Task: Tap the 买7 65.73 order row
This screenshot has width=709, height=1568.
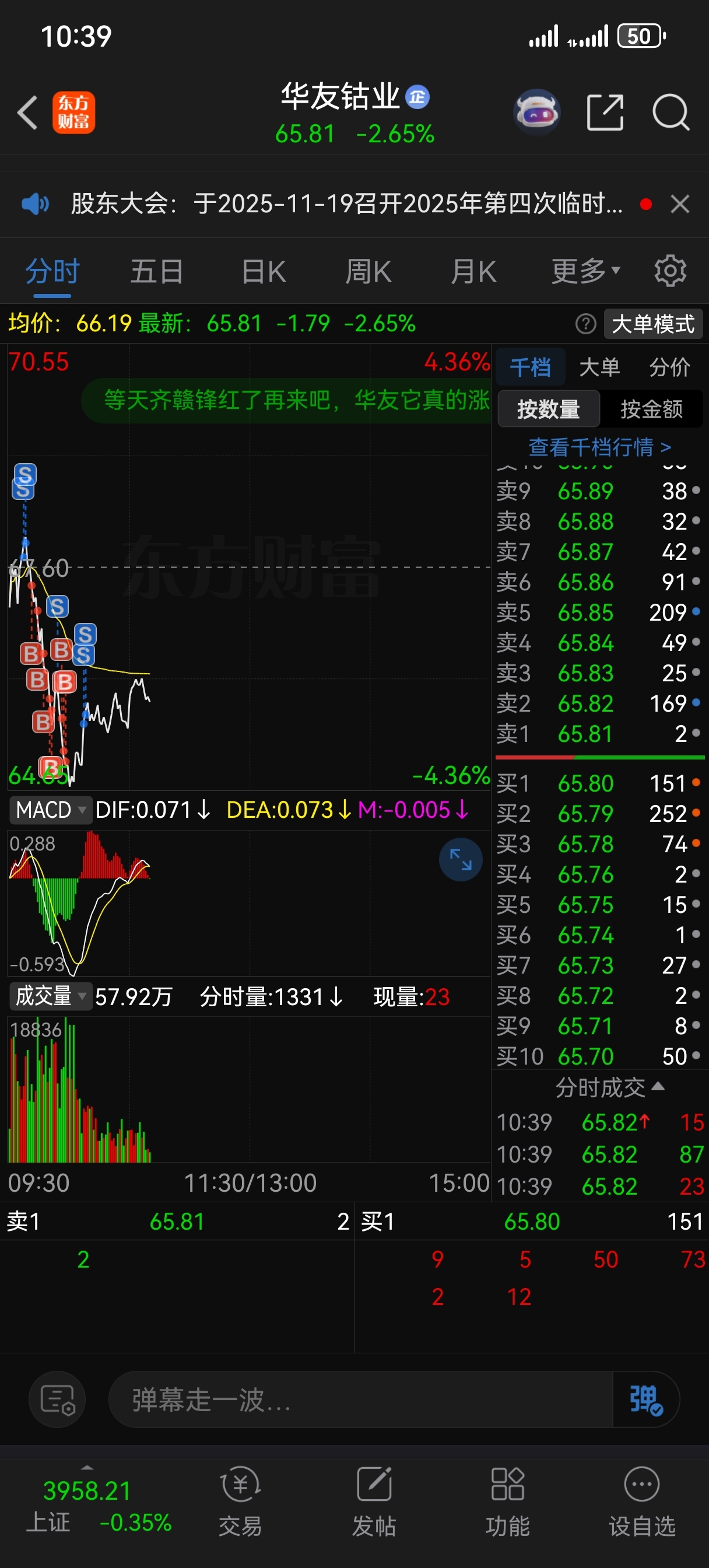Action: coord(599,966)
